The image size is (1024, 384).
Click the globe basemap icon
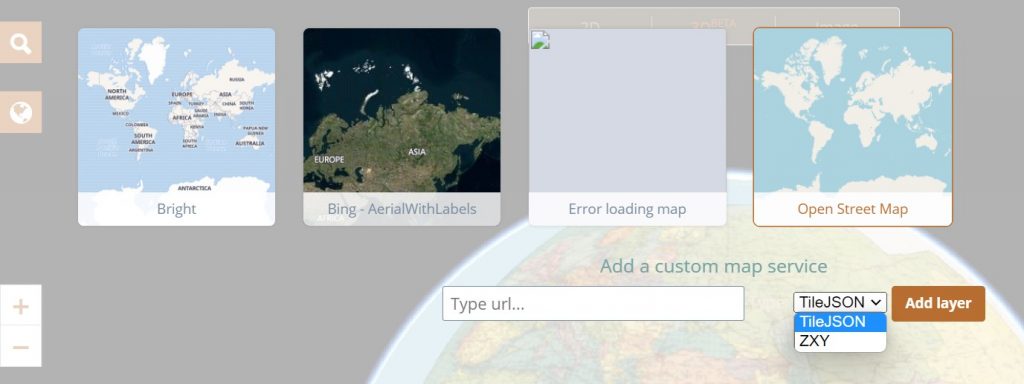[x=20, y=112]
